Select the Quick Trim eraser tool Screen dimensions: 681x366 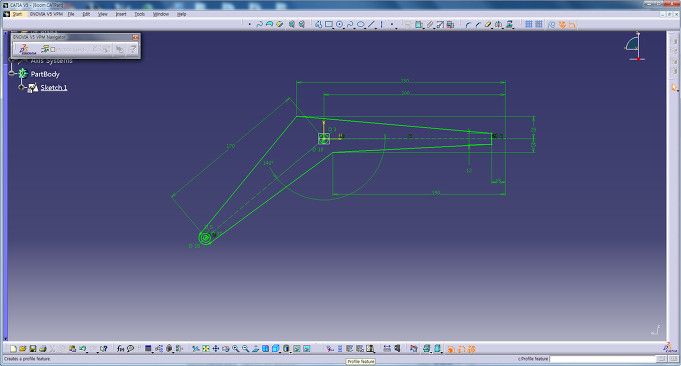[488, 25]
